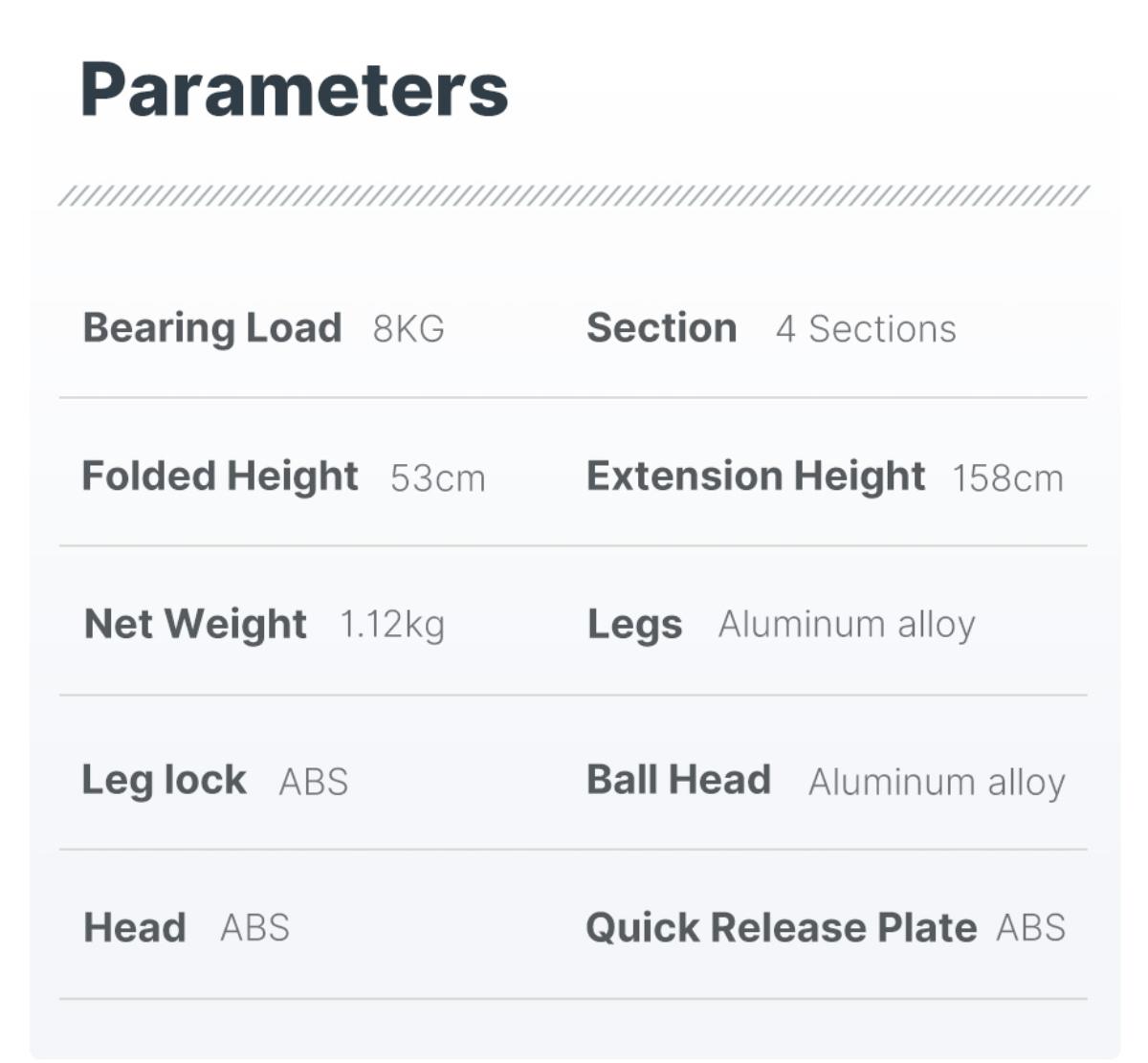Image resolution: width=1148 pixels, height=1063 pixels.
Task: Click the 8KG bearing load value
Action: [x=408, y=329]
